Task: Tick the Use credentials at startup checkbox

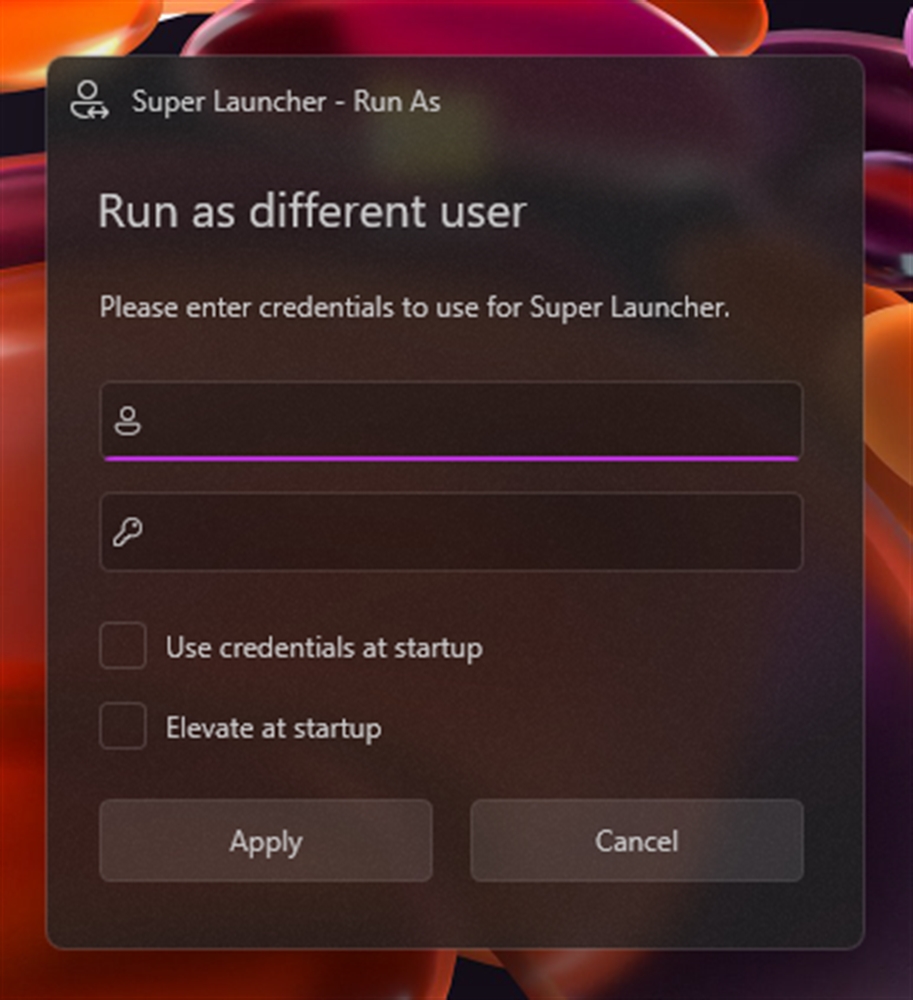Action: (x=123, y=645)
